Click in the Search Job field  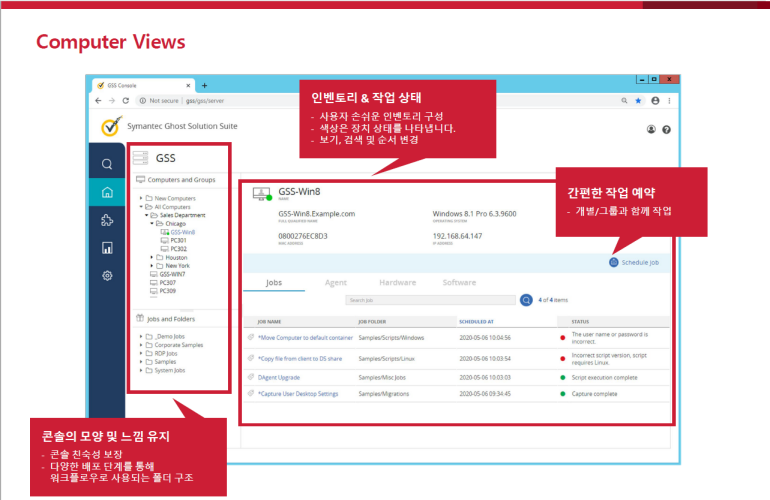430,300
